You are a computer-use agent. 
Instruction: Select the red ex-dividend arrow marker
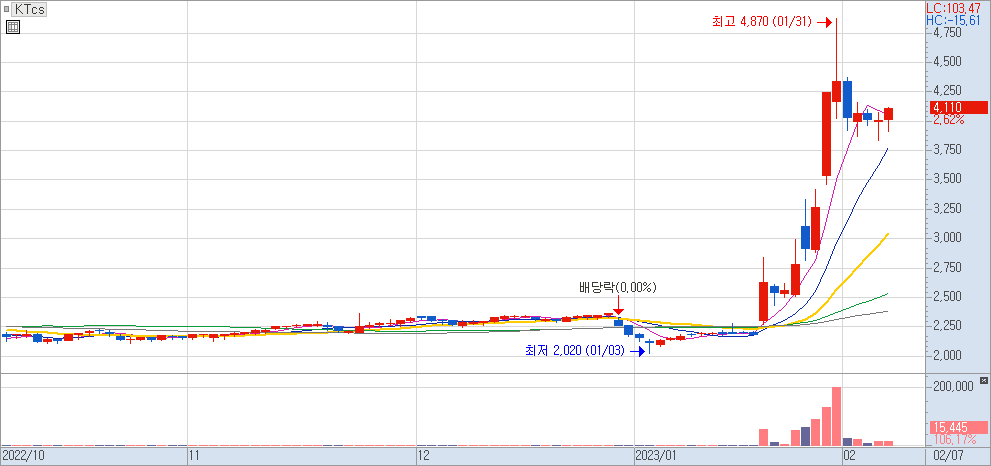[618, 307]
